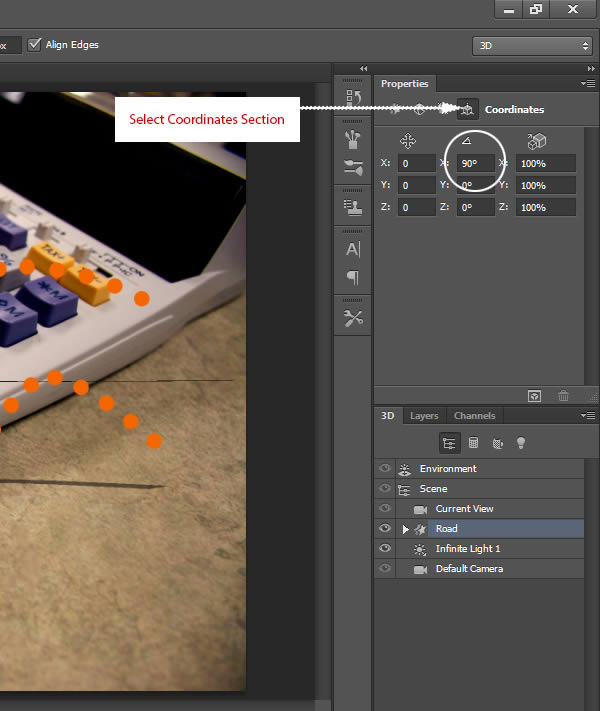Click the Z position field showing 0
The image size is (600, 711).
[x=416, y=207]
